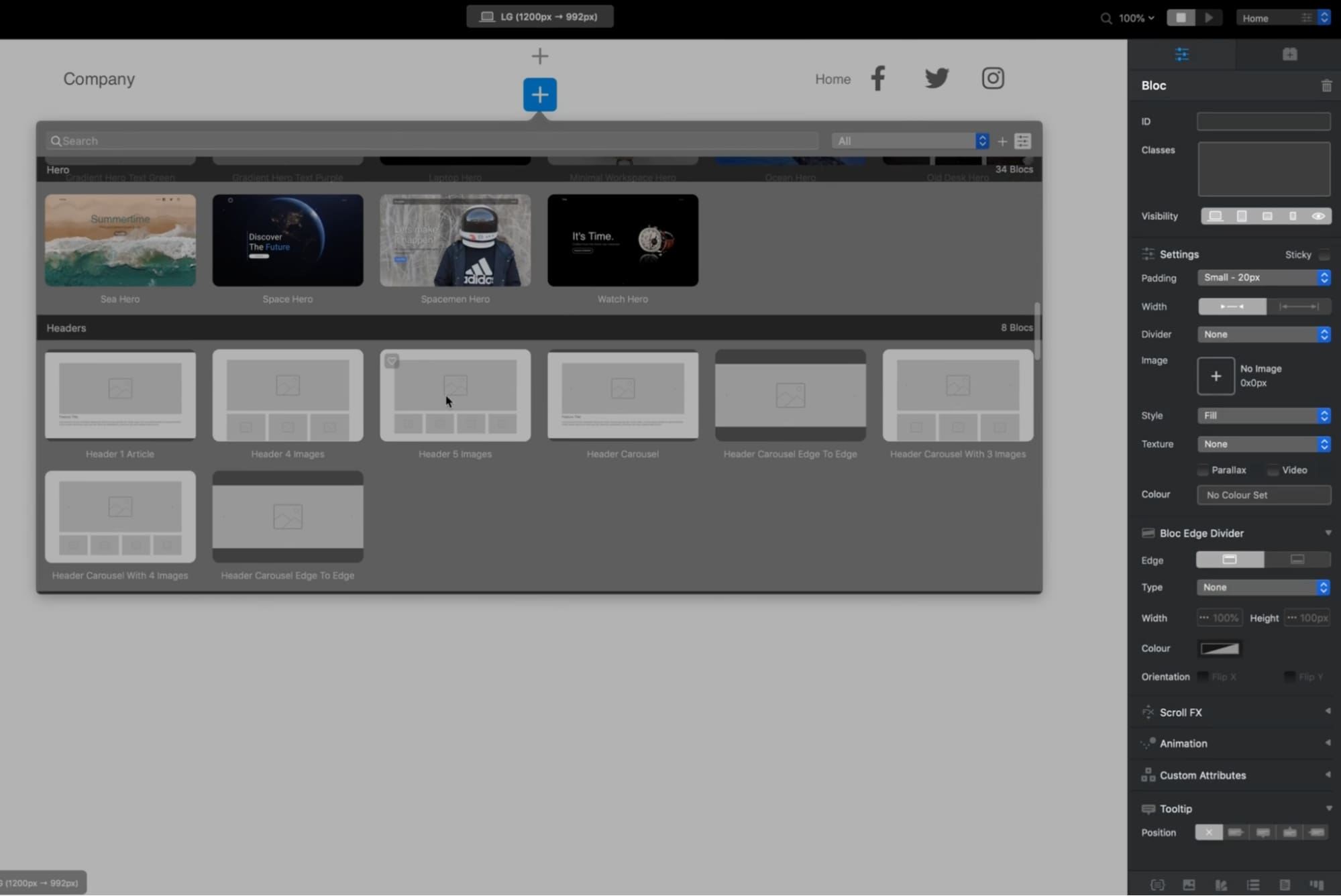Click the plus icon next to the All filter
The height and width of the screenshot is (896, 1341).
coord(1002,142)
